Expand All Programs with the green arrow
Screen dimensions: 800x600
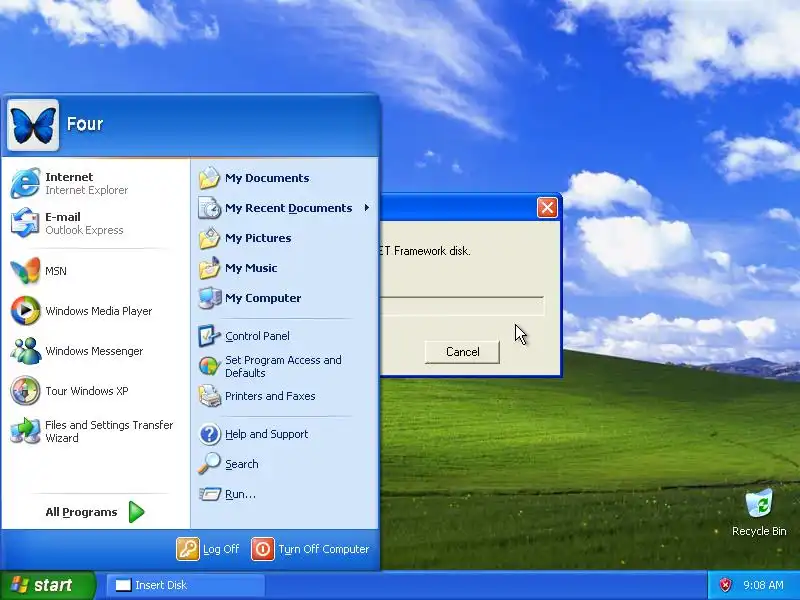coord(136,512)
